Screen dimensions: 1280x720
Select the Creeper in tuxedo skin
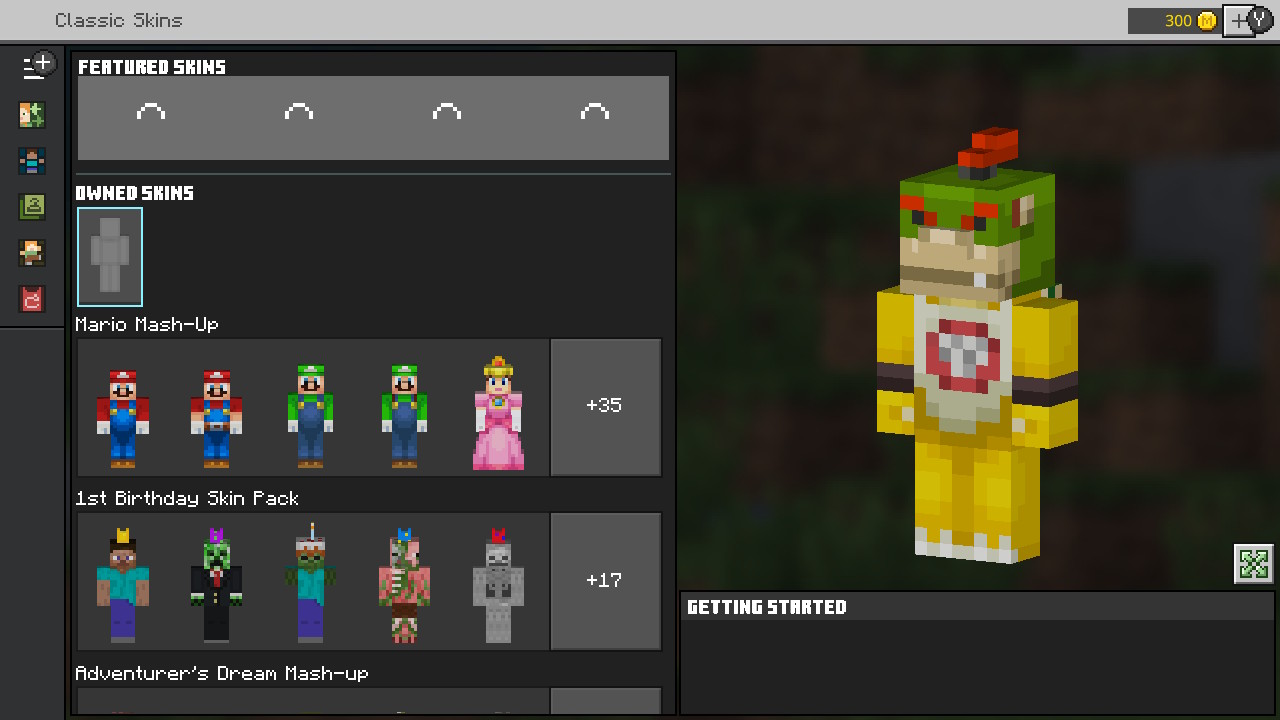217,585
